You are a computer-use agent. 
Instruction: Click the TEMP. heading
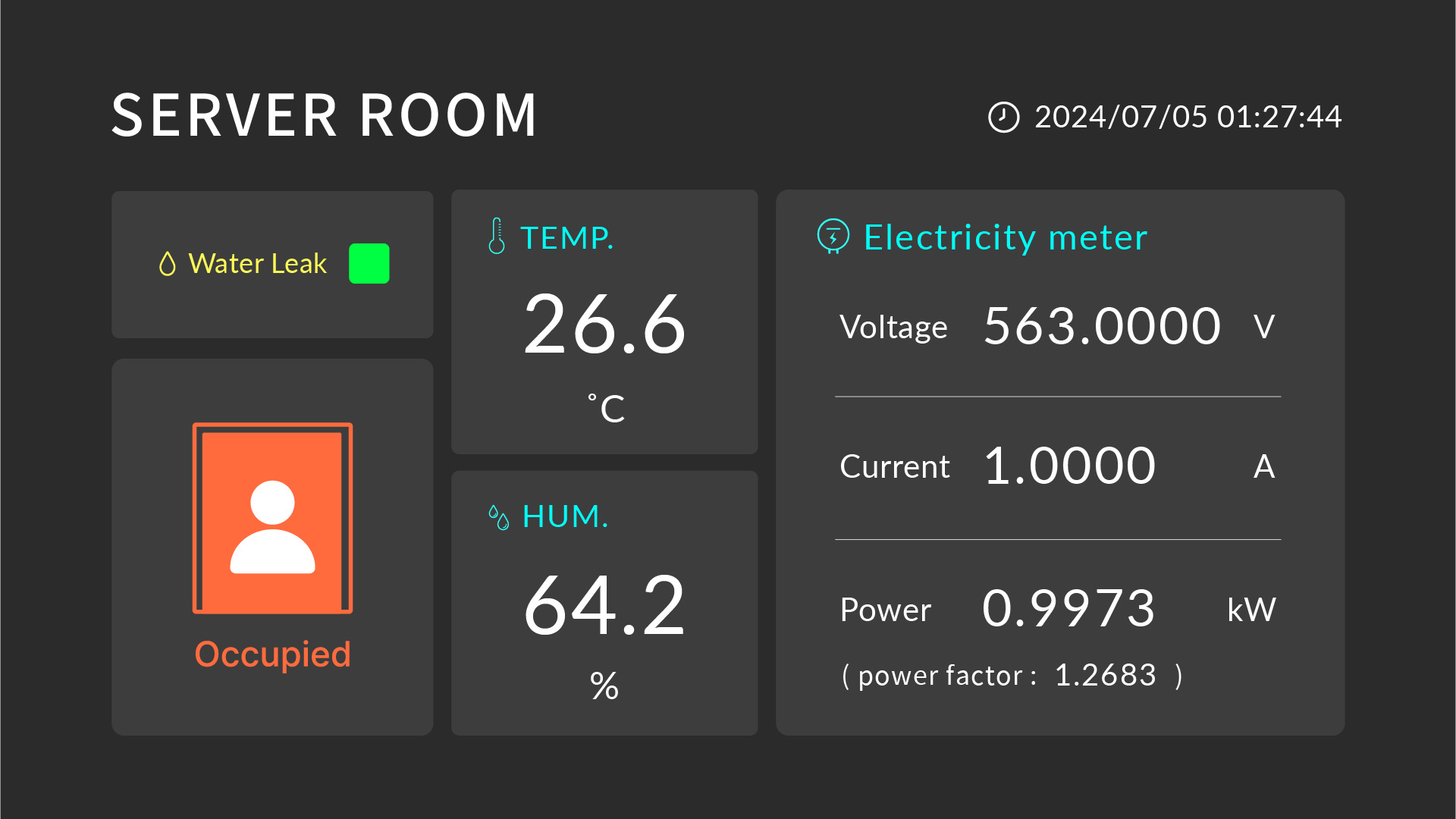coord(566,238)
